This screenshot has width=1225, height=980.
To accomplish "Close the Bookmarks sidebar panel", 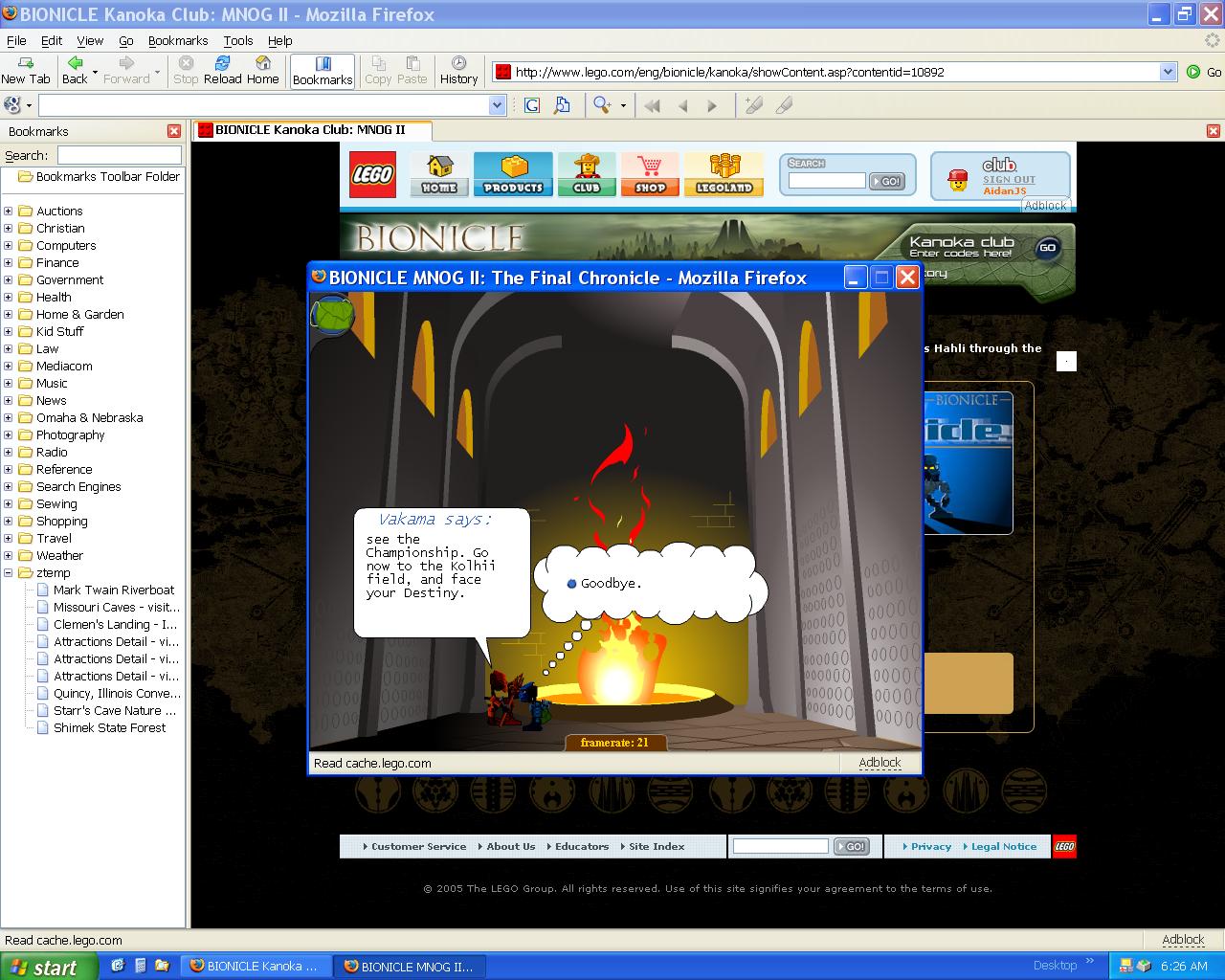I will pyautogui.click(x=174, y=131).
